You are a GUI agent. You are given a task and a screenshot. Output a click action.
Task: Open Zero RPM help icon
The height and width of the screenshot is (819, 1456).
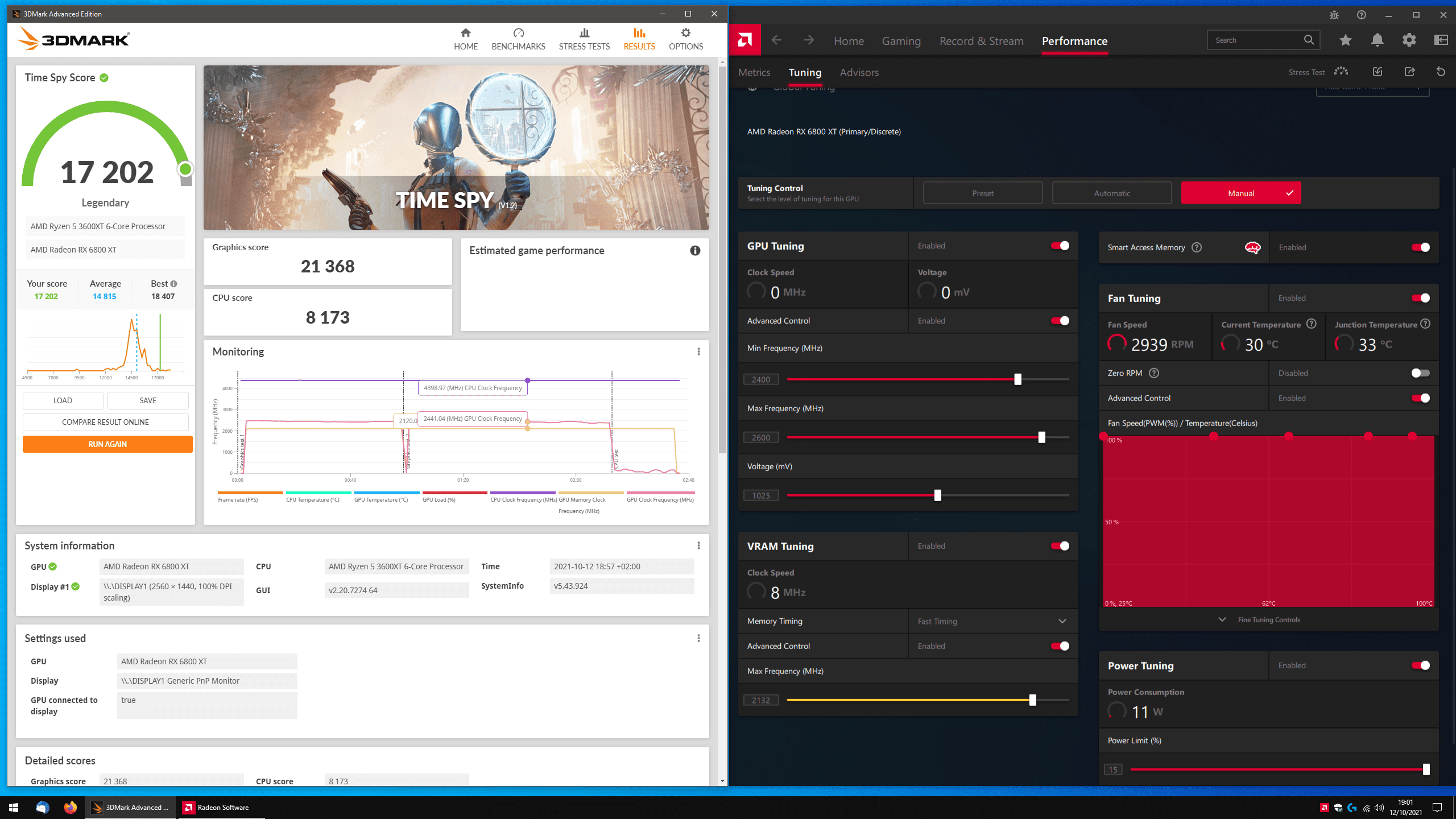click(x=1154, y=373)
